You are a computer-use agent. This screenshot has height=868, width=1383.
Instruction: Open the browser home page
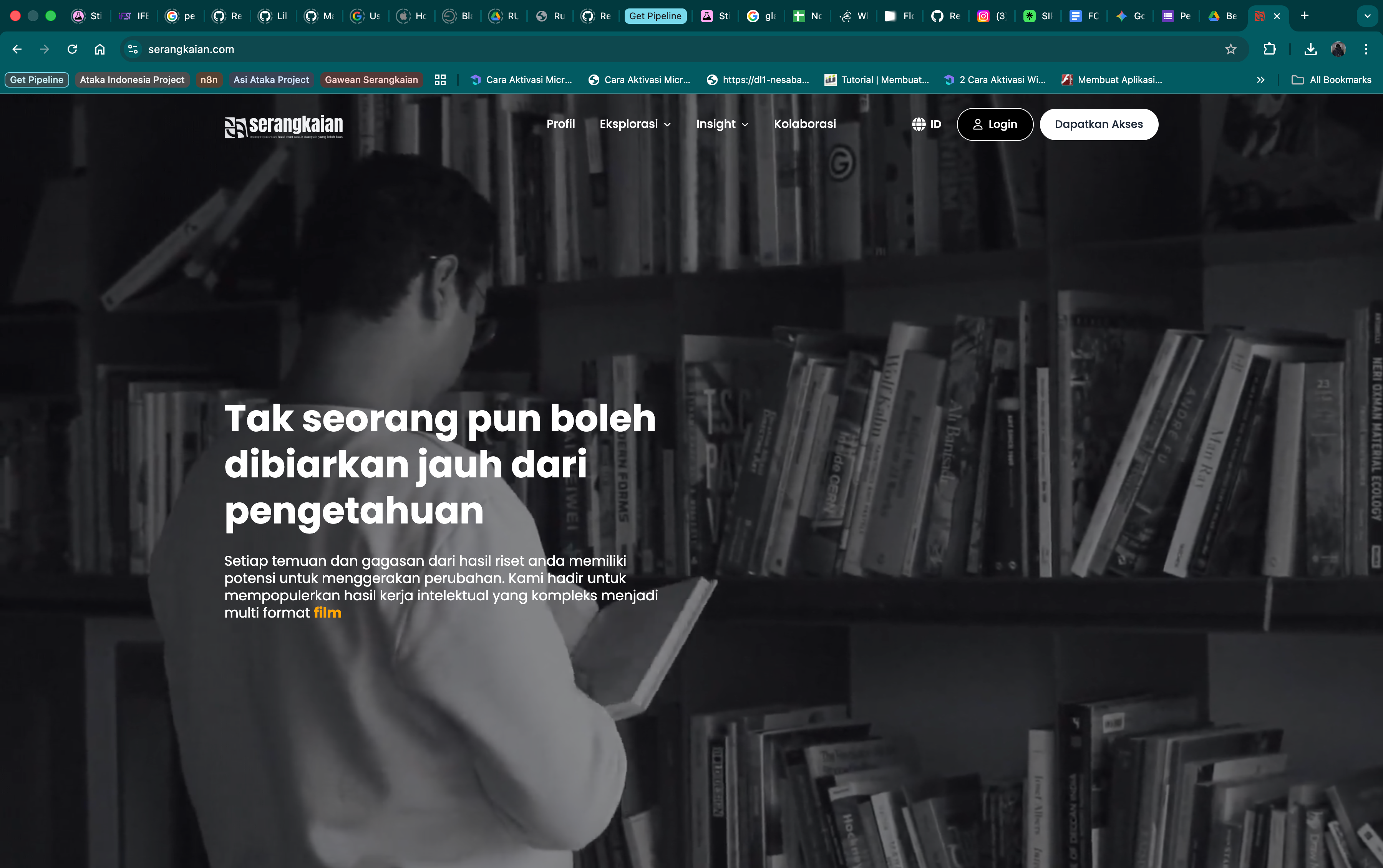pos(100,50)
